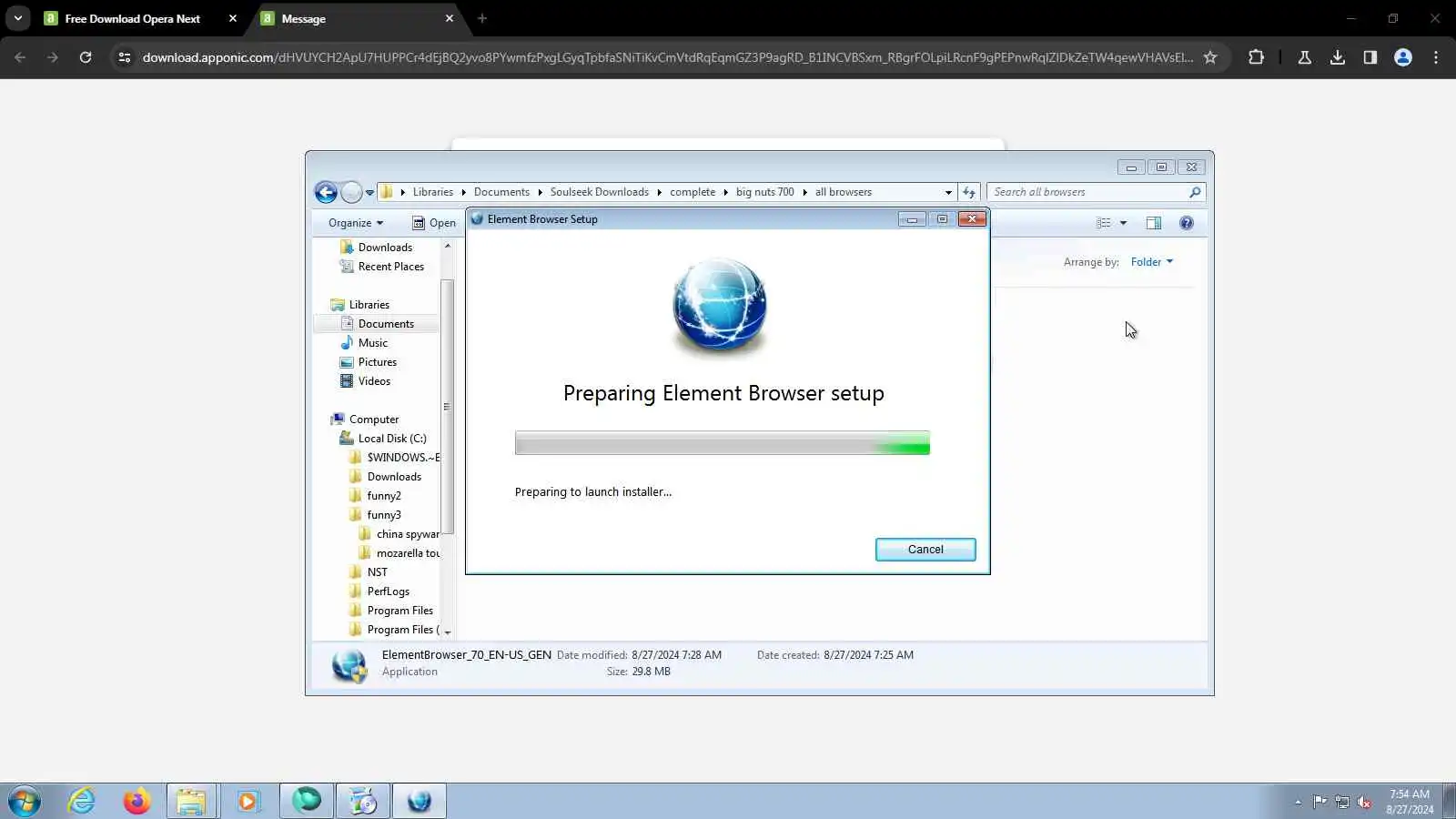The height and width of the screenshot is (819, 1456).
Task: Show hidden system tray icons
Action: (1298, 802)
